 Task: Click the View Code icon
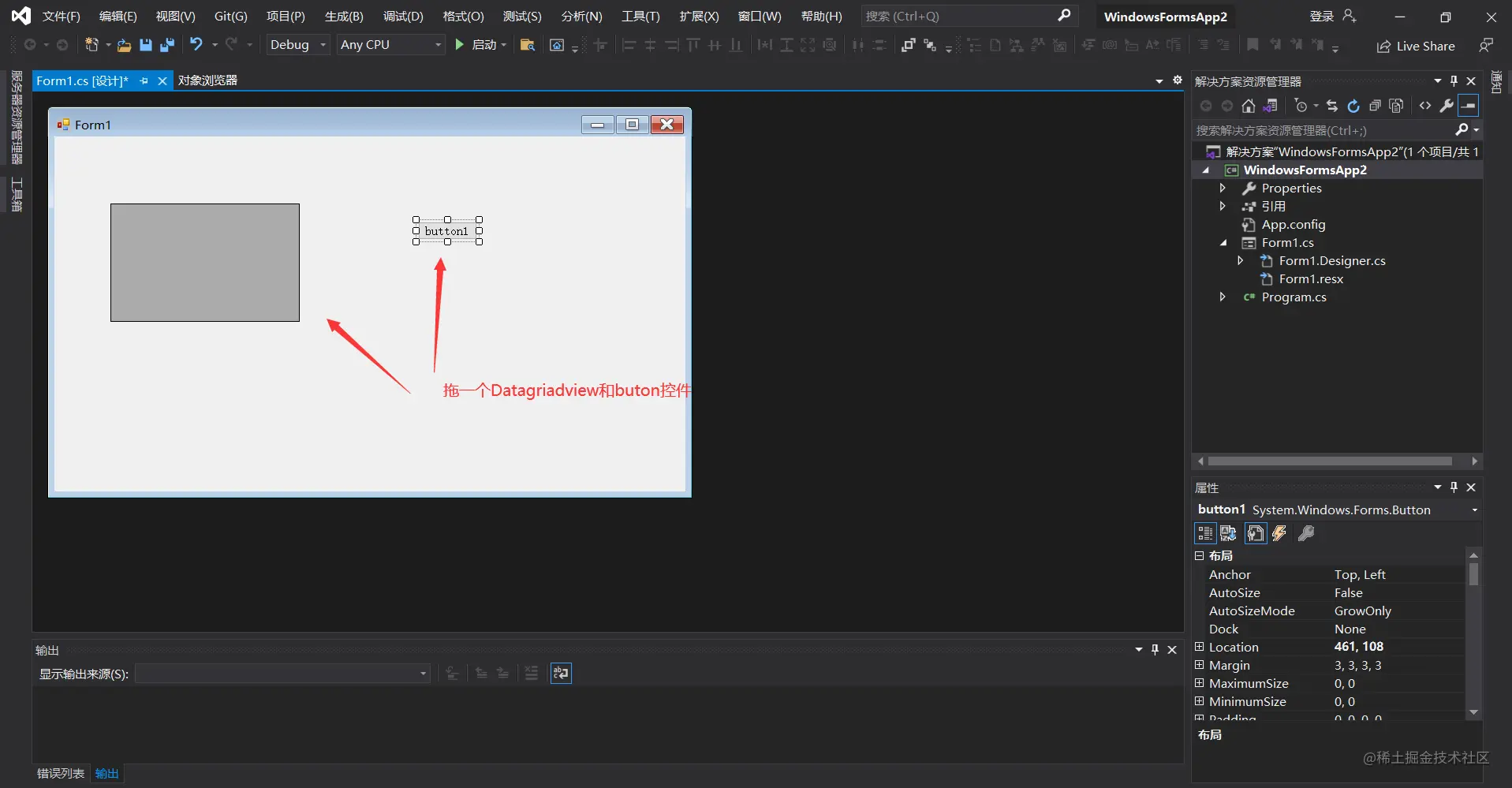pos(1425,106)
